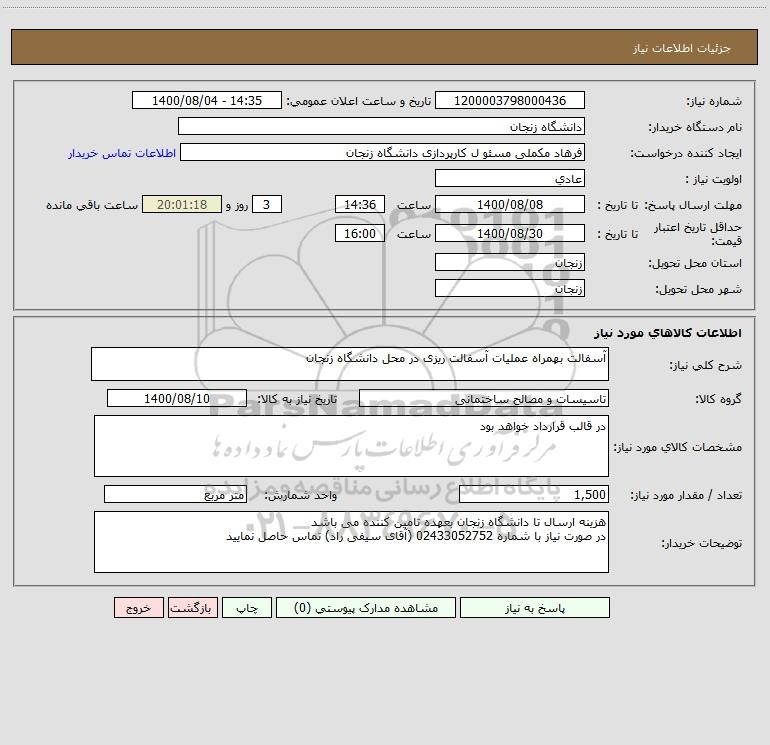Click label تاریخ نیاز به کالا

297,399
